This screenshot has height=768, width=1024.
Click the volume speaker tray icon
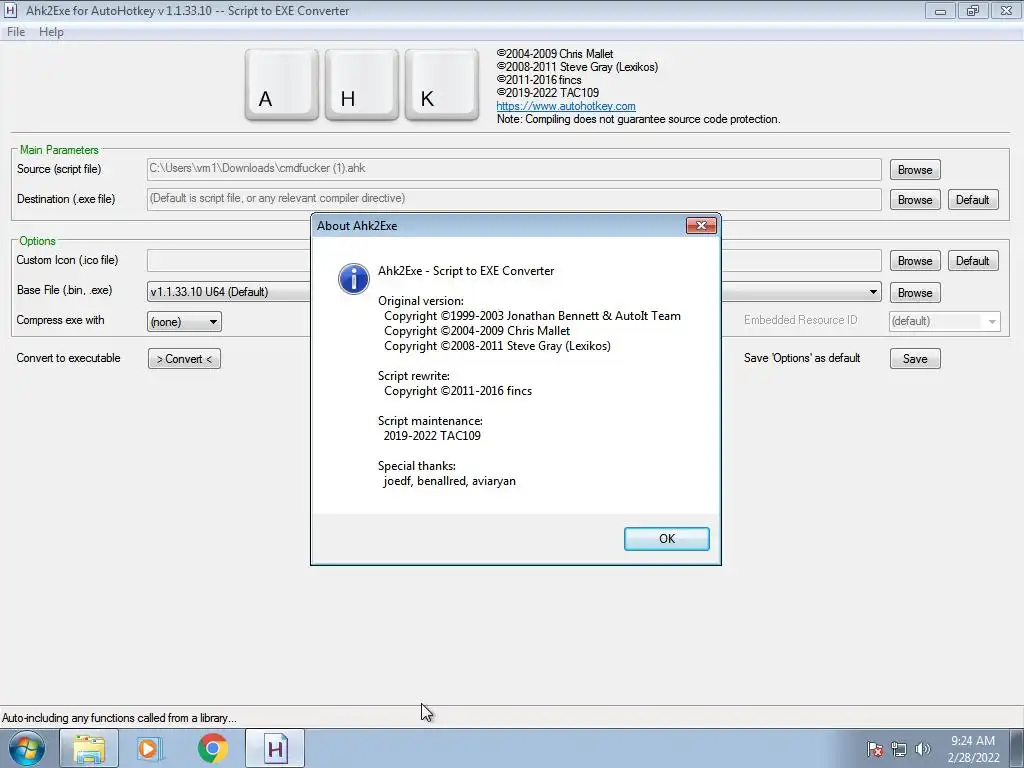point(923,749)
